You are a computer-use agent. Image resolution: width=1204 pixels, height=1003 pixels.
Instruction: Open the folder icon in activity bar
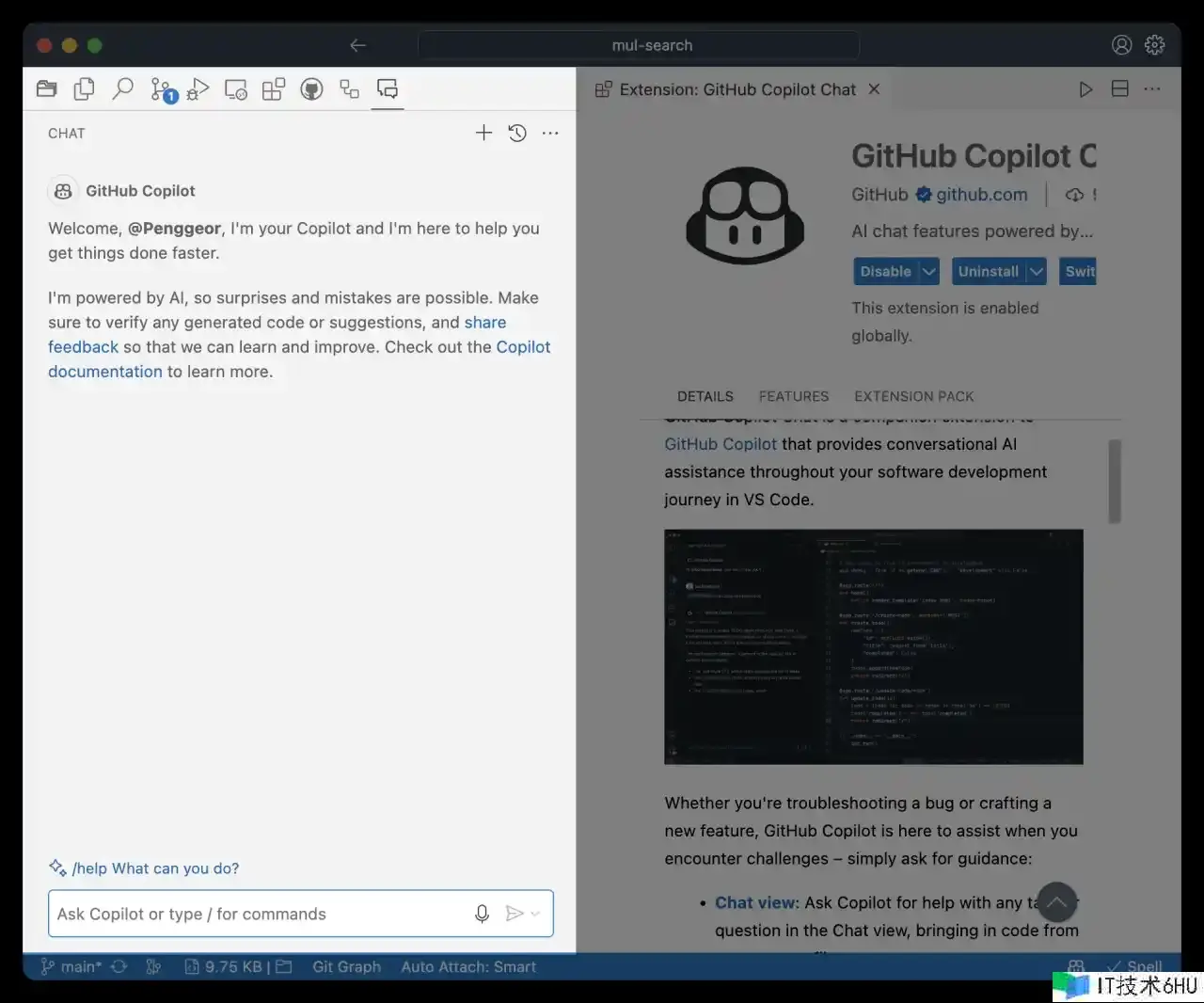click(x=46, y=89)
